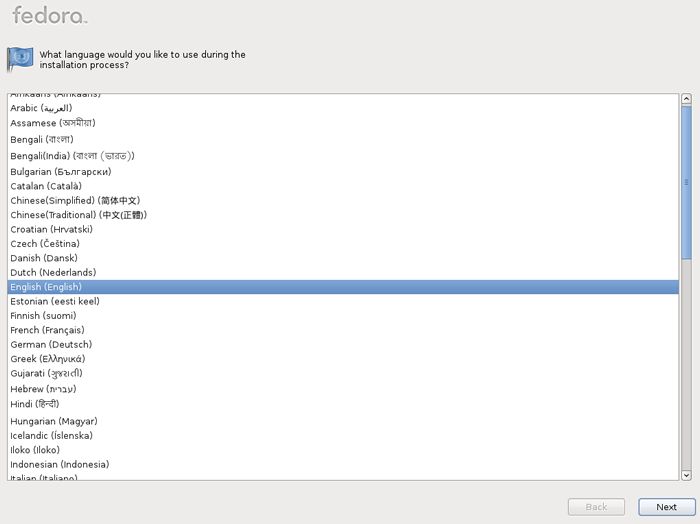Image resolution: width=700 pixels, height=524 pixels.
Task: Choose Bulgarian language entry
Action: point(343,171)
